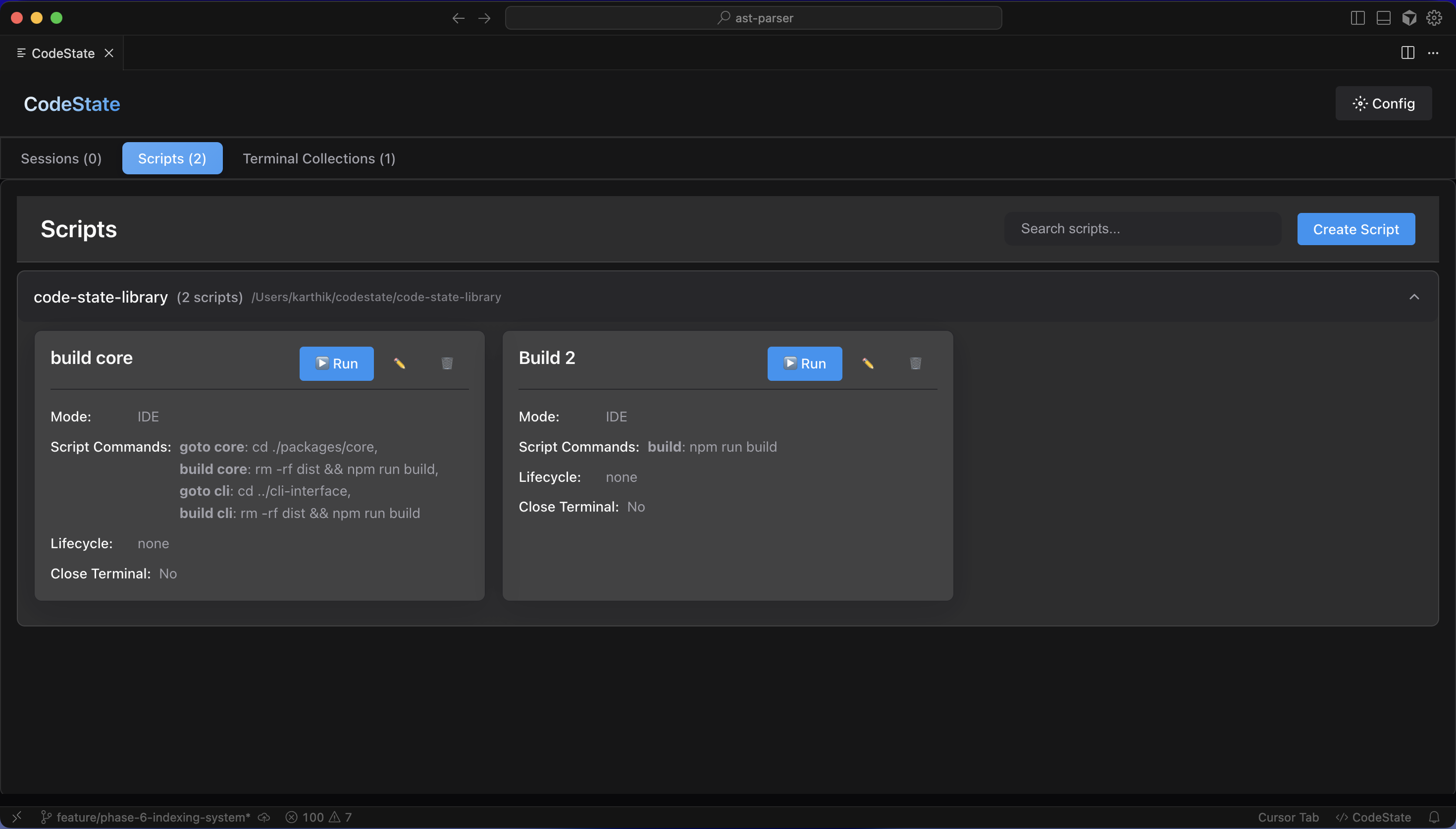Open the settings gear in title bar
This screenshot has width=1456, height=829.
[x=1434, y=18]
